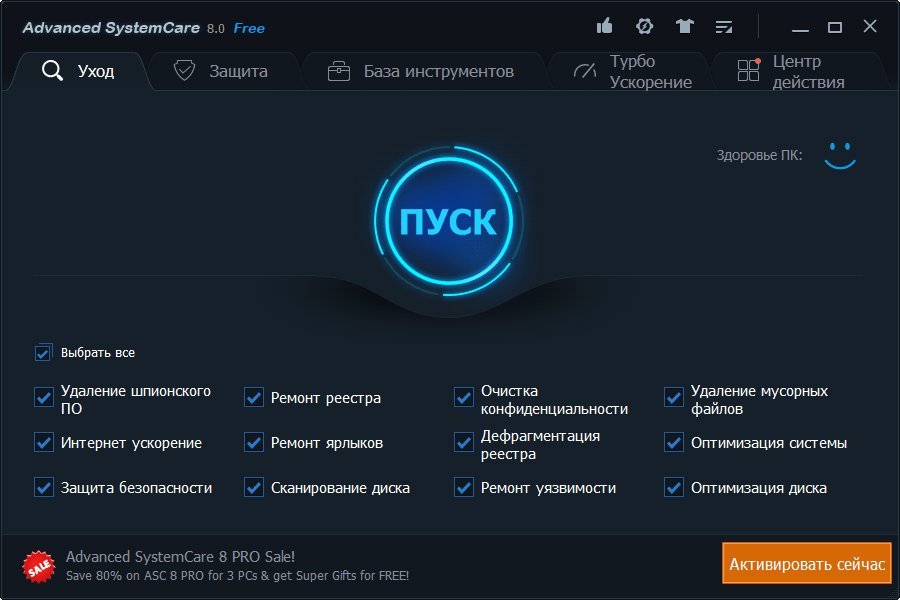This screenshot has width=900, height=600.
Task: Open the Центр действия tab
Action: [801, 71]
